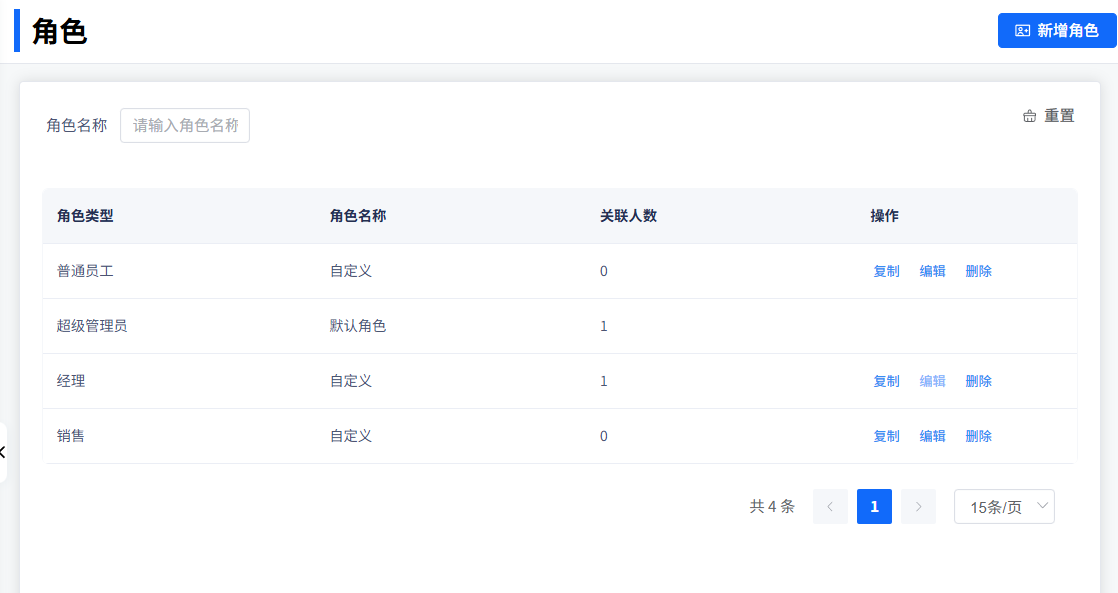The width and height of the screenshot is (1118, 593).
Task: Go to the next page arrow
Action: click(x=918, y=507)
